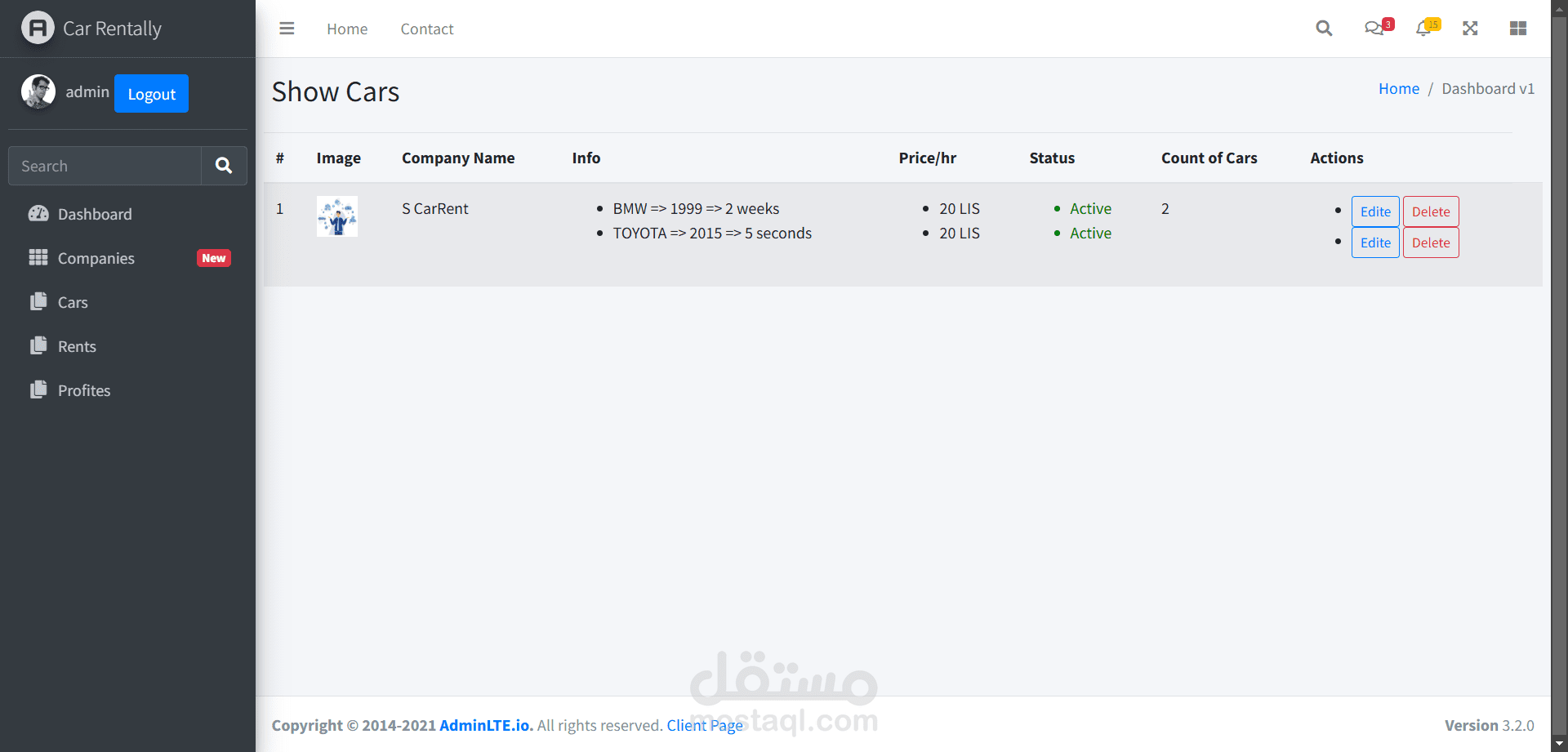
Task: Click the second 20 LIS price
Action: click(x=960, y=233)
